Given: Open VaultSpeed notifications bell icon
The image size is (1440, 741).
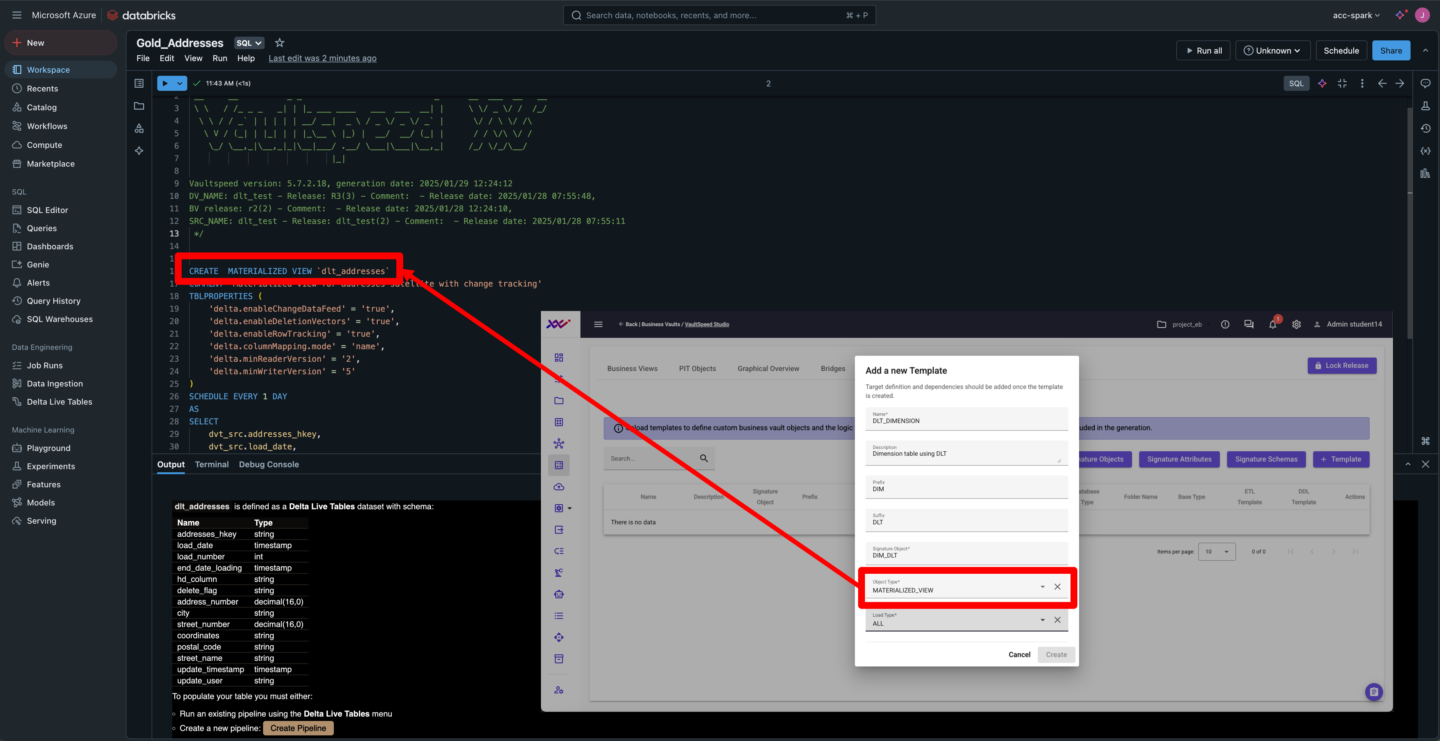Looking at the screenshot, I should [1272, 324].
